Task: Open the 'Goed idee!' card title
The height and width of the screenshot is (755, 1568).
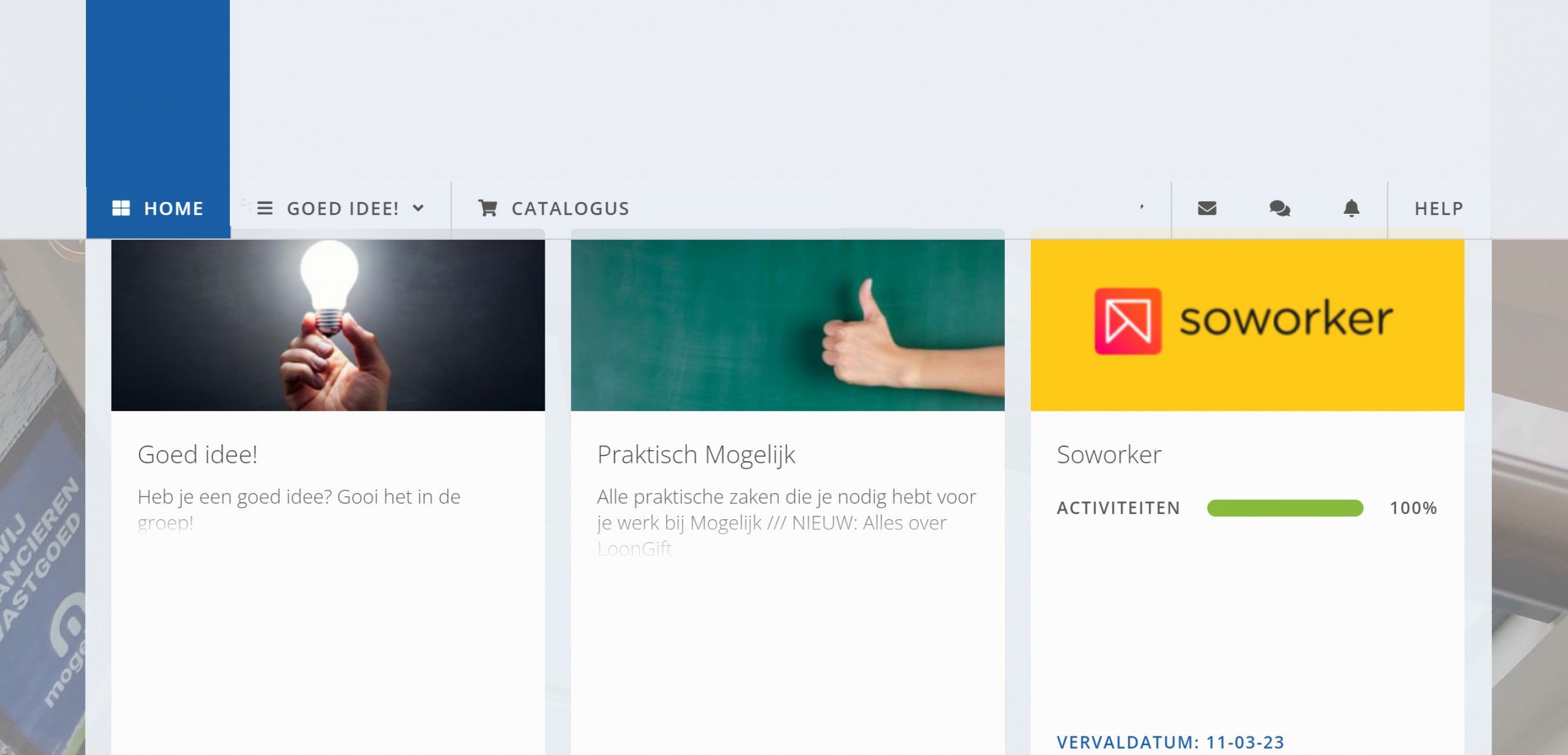Action: 198,454
